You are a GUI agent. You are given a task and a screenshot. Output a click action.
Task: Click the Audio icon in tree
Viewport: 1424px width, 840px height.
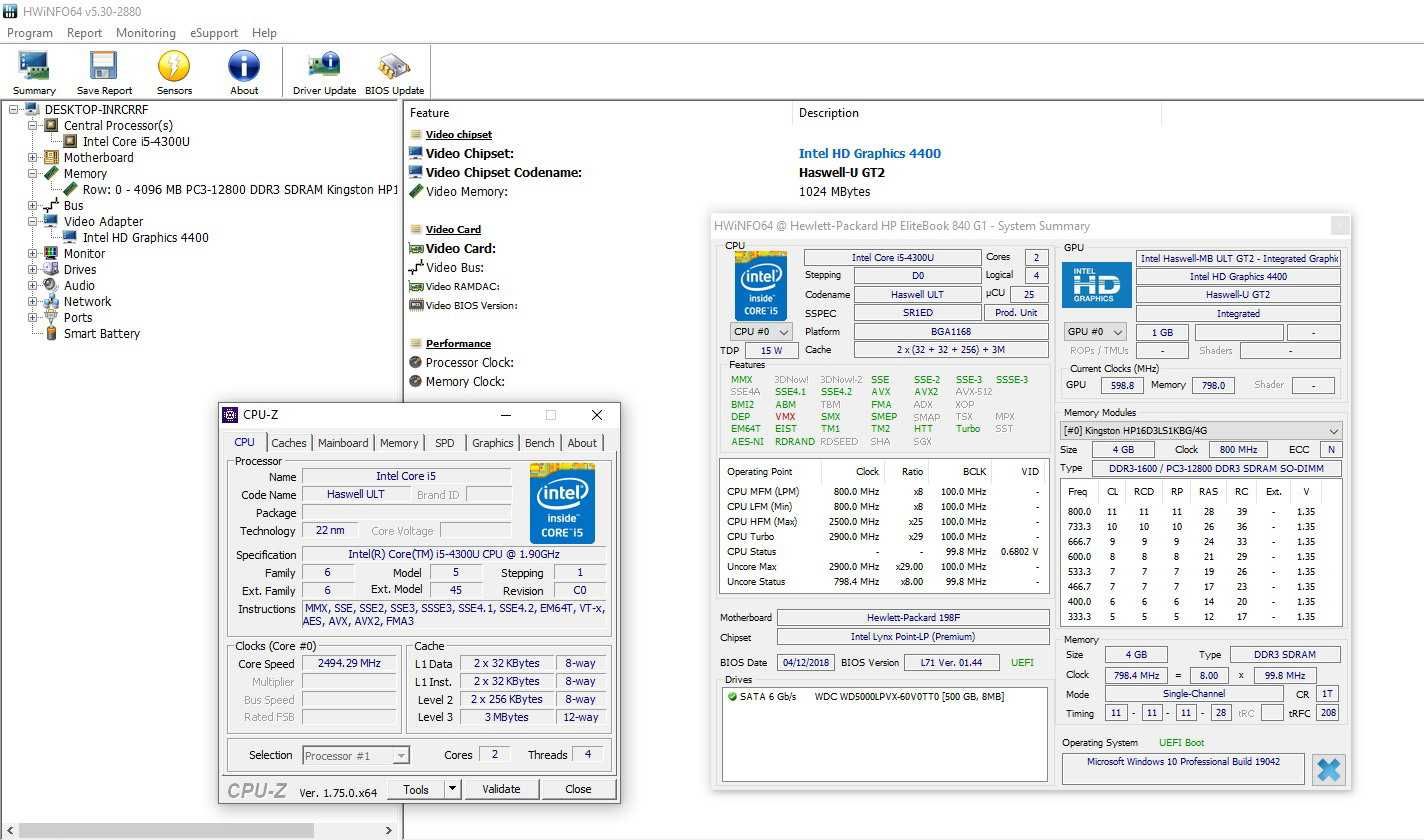(x=51, y=286)
